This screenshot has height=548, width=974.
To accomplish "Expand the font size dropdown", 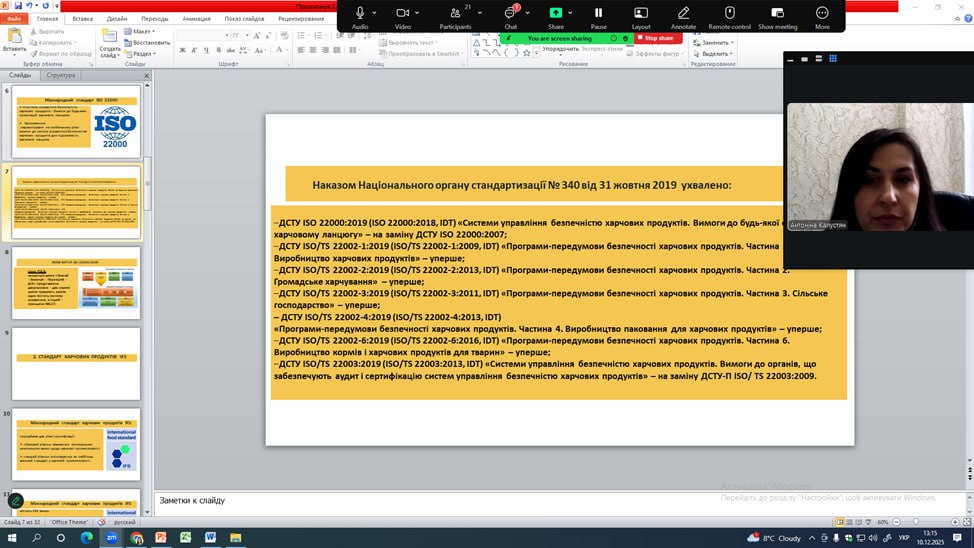I will pos(248,34).
